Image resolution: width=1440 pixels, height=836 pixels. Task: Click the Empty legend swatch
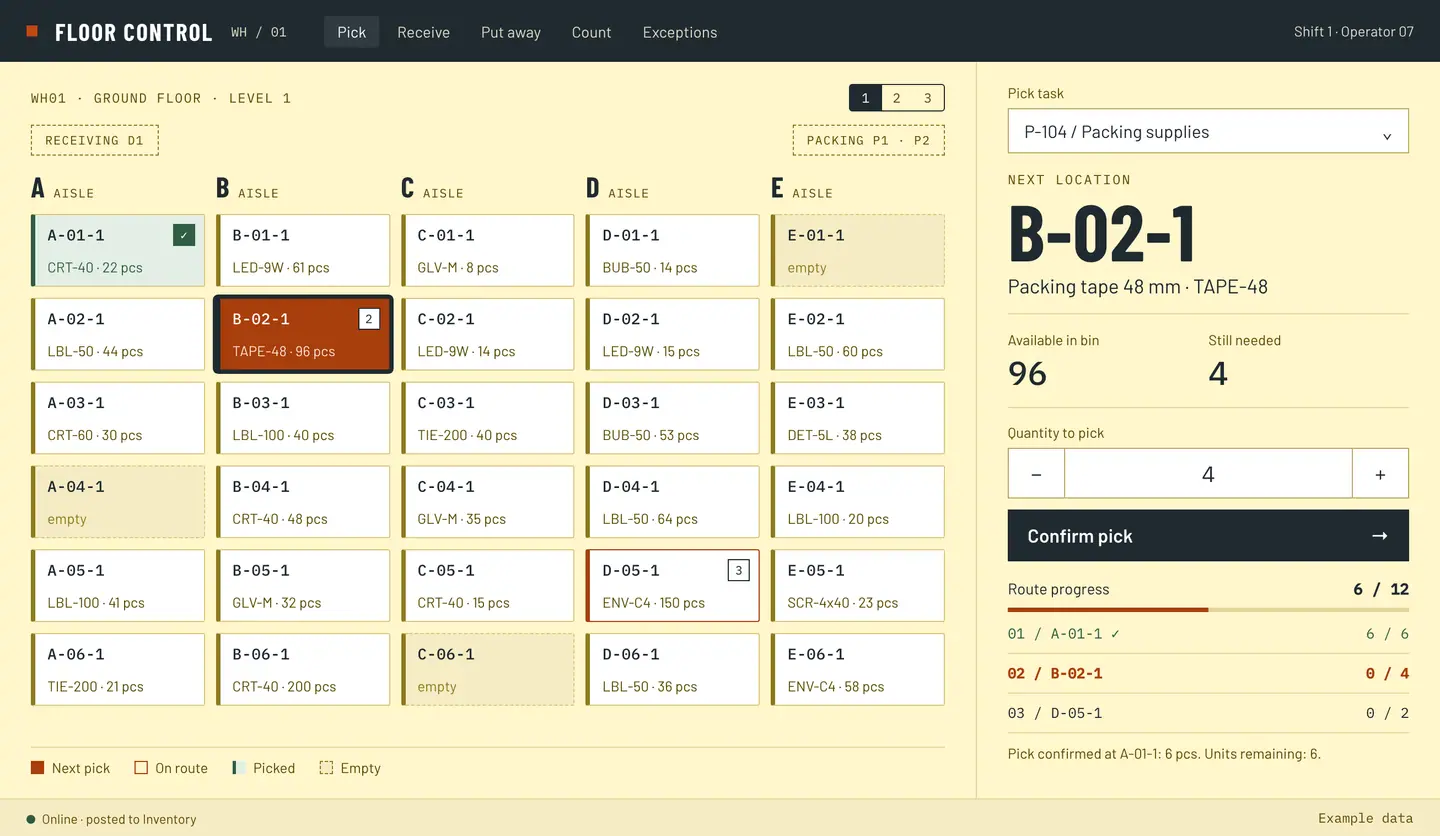point(326,768)
